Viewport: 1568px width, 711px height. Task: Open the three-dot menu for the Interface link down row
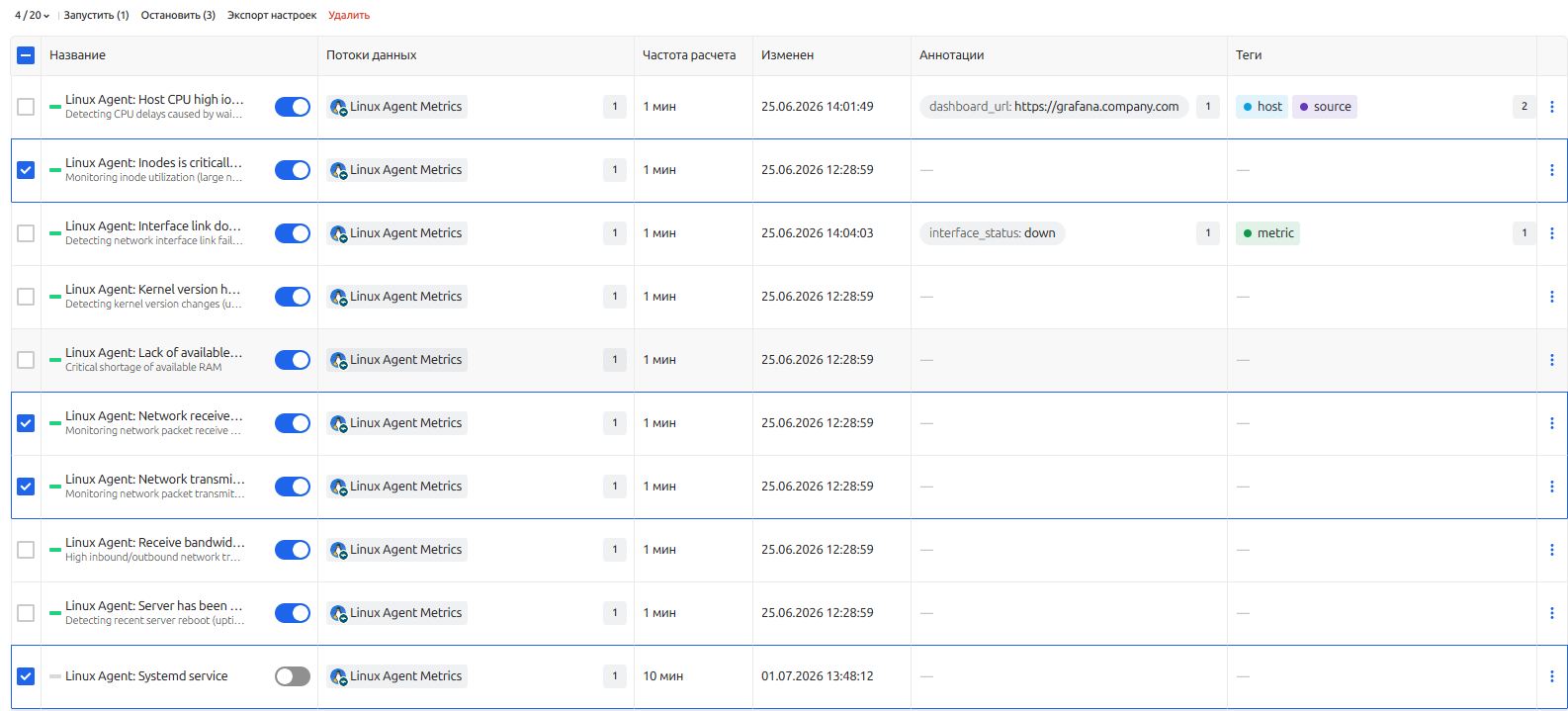1551,233
